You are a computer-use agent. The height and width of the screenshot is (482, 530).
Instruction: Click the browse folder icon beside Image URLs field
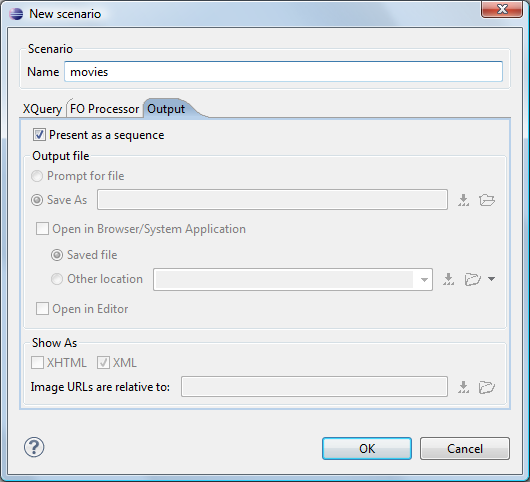pos(487,387)
